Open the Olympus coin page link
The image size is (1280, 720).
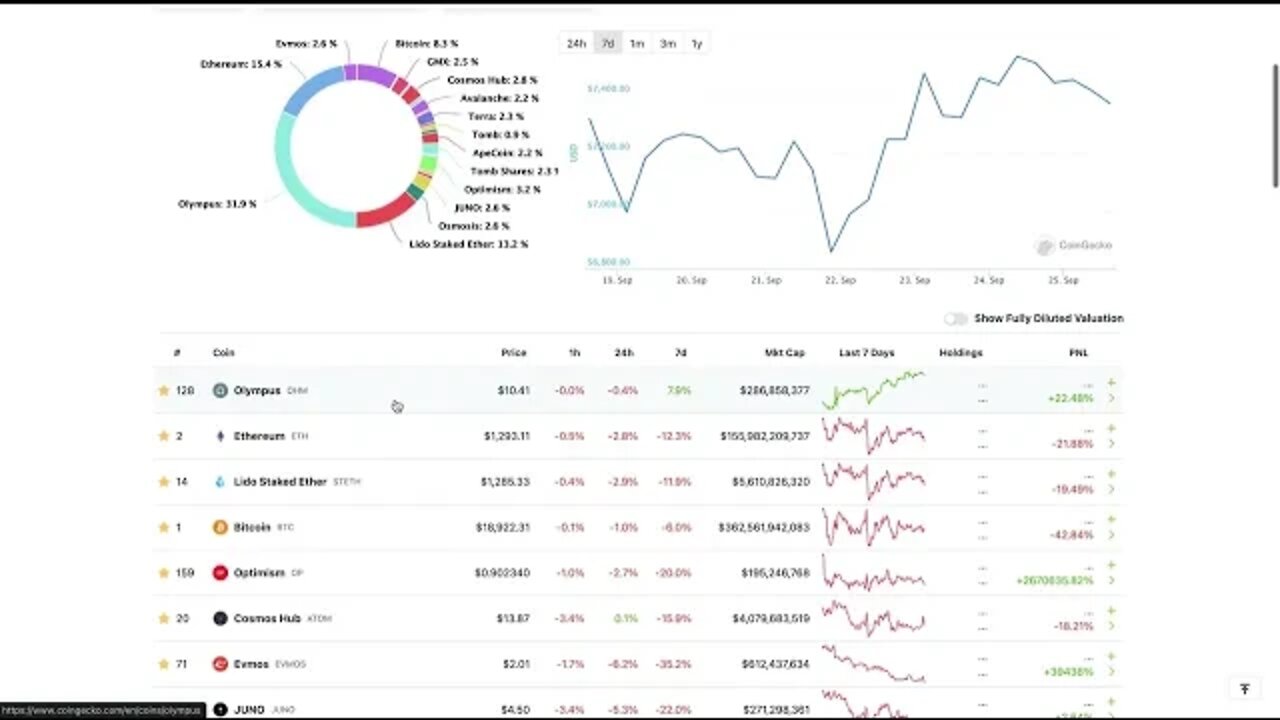pyautogui.click(x=257, y=390)
